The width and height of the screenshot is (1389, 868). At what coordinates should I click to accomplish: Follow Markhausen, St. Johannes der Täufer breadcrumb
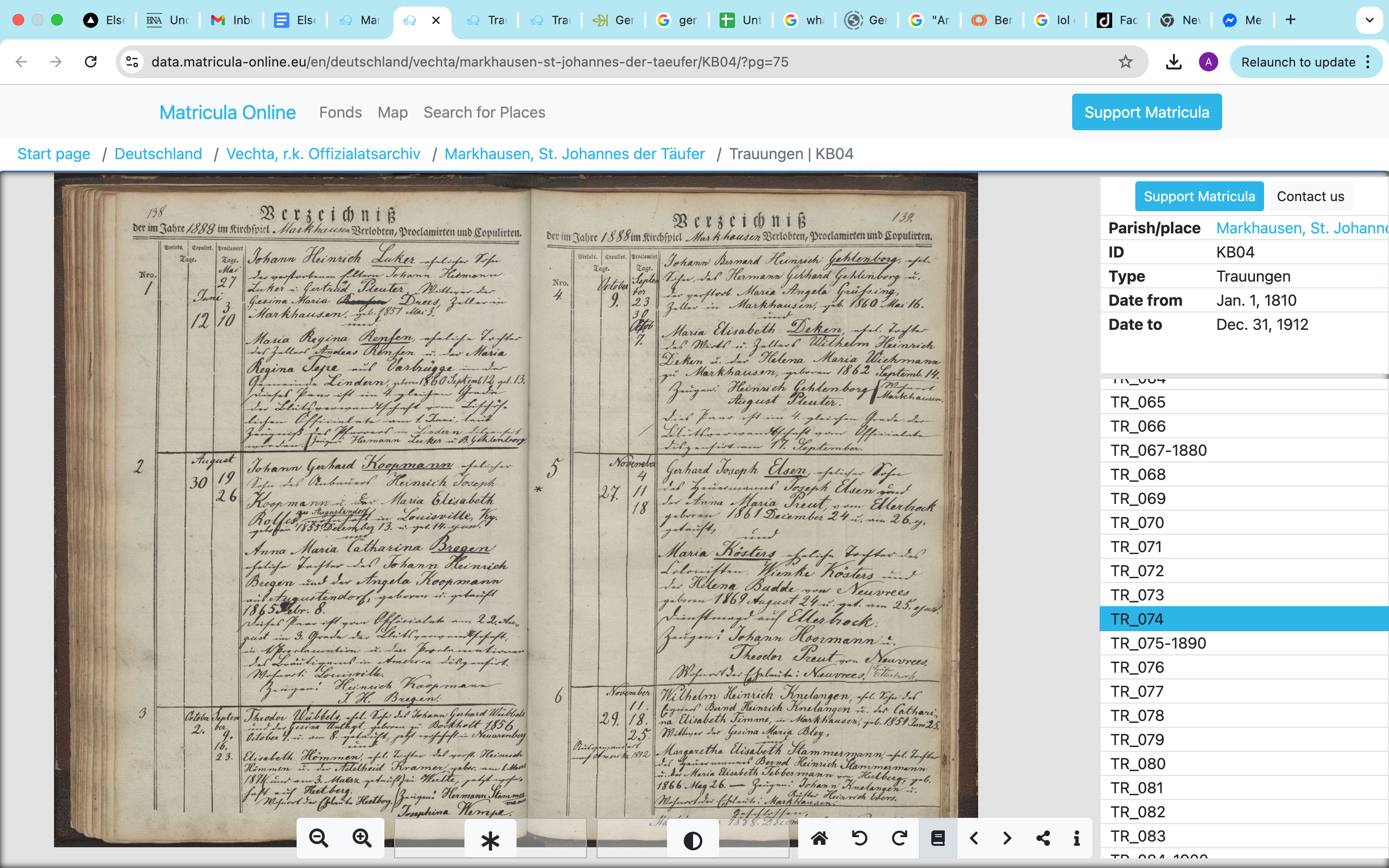(x=574, y=154)
